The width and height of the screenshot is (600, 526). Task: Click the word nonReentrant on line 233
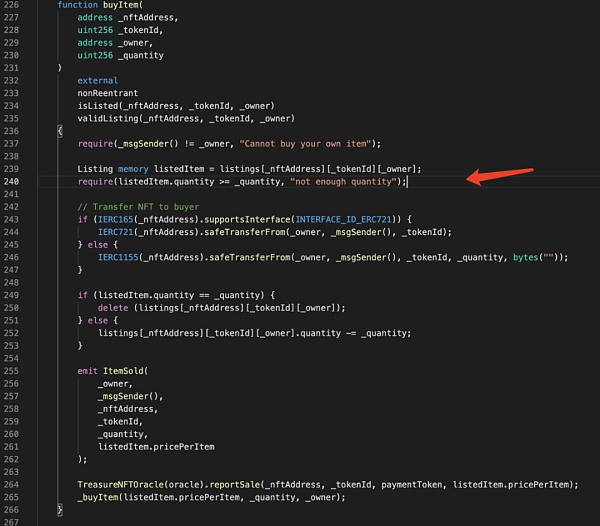click(x=108, y=93)
